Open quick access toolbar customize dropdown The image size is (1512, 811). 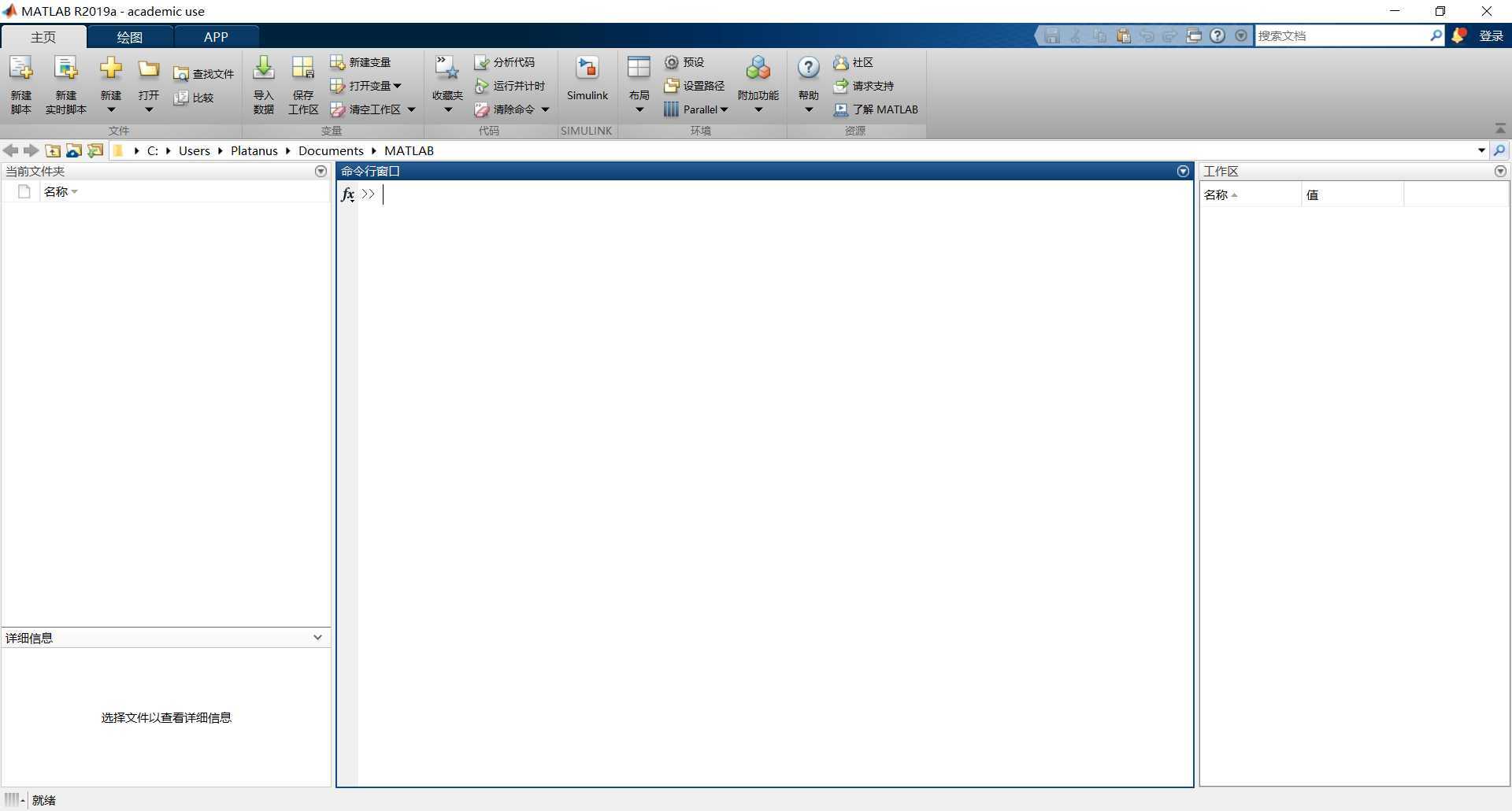(1241, 35)
